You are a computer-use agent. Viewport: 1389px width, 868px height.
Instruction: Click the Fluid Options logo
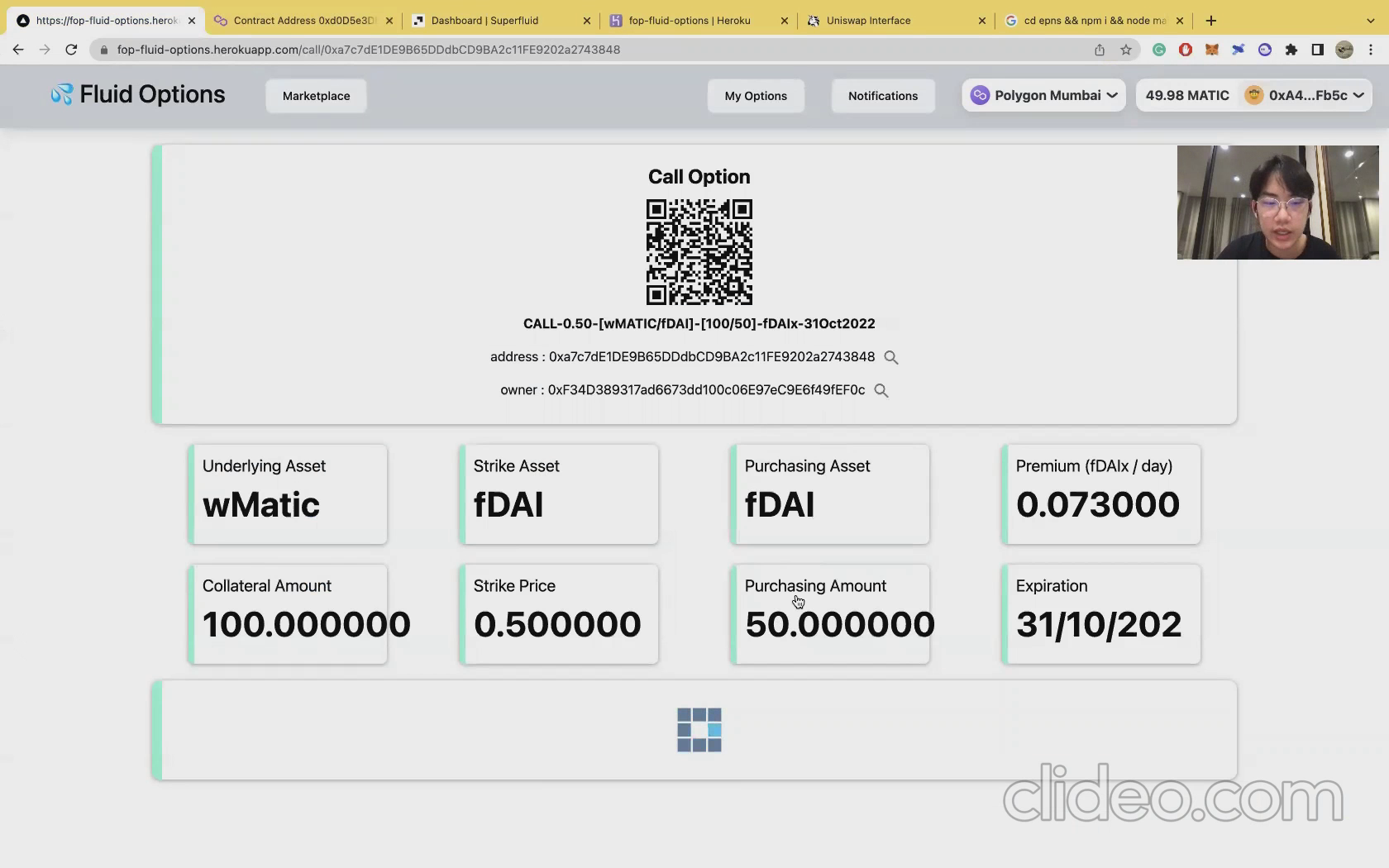[137, 95]
